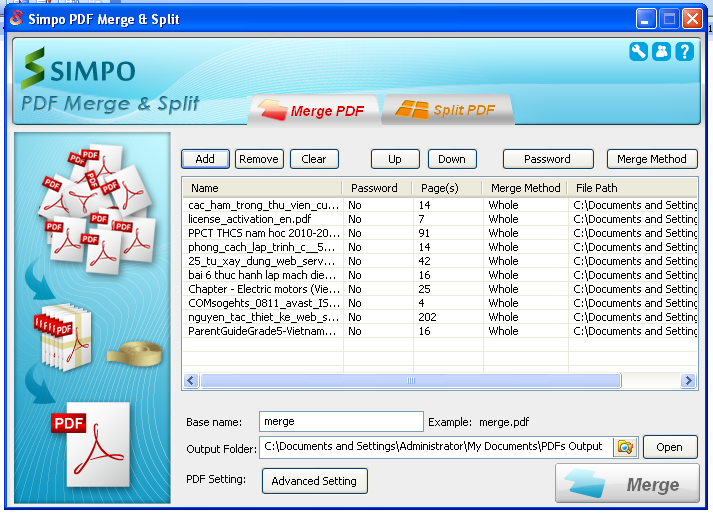
Task: Click the Simpo app icon in title bar
Action: [x=16, y=18]
